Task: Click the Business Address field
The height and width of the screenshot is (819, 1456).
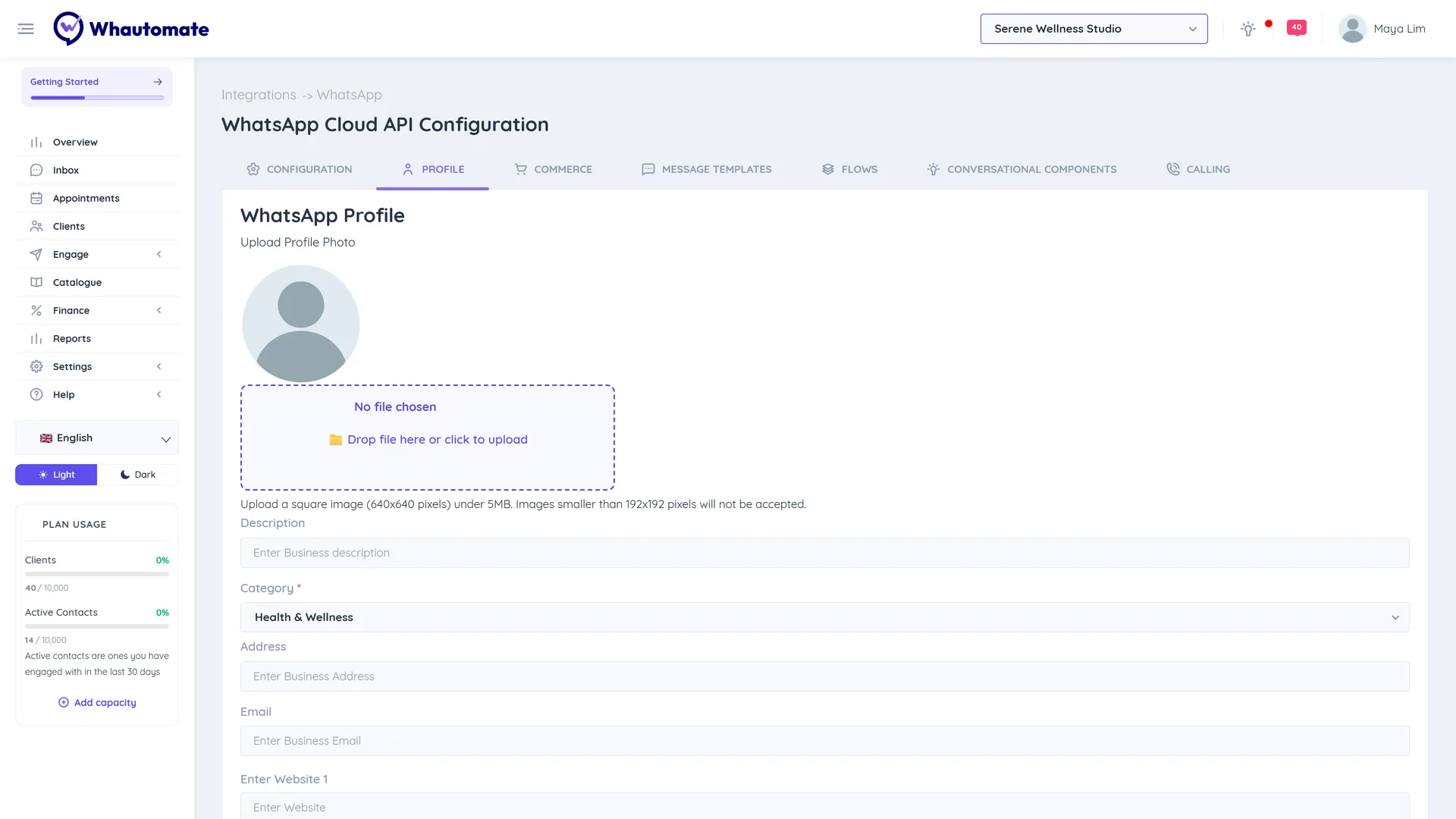Action: [824, 676]
